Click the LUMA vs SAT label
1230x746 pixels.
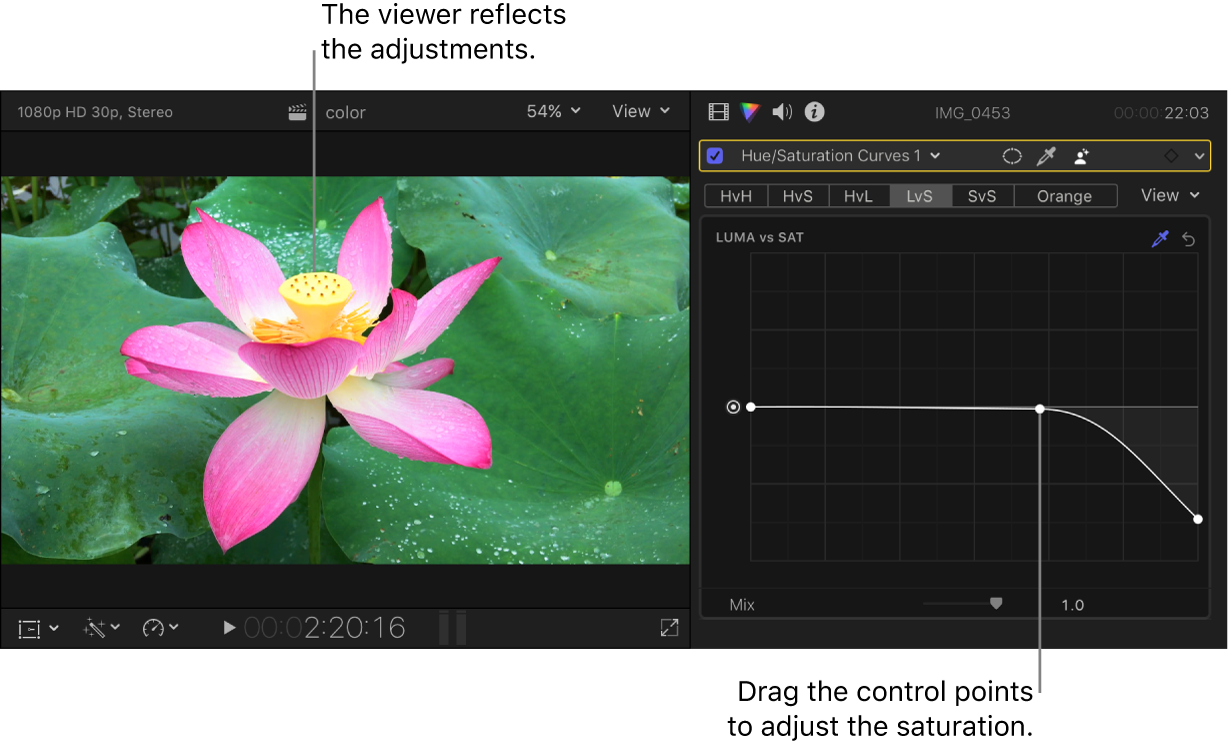[x=760, y=238]
